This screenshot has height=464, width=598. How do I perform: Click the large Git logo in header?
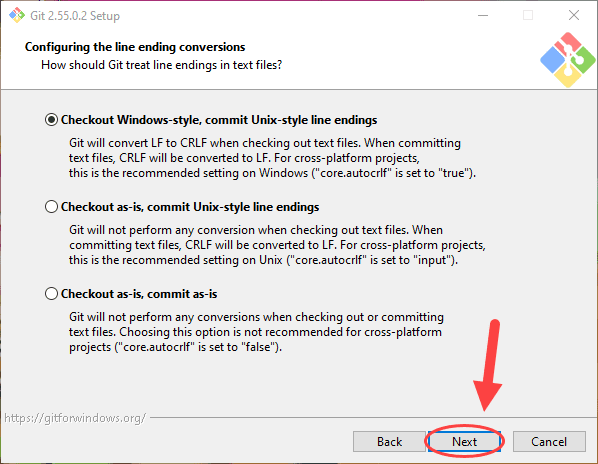pyautogui.click(x=567, y=60)
